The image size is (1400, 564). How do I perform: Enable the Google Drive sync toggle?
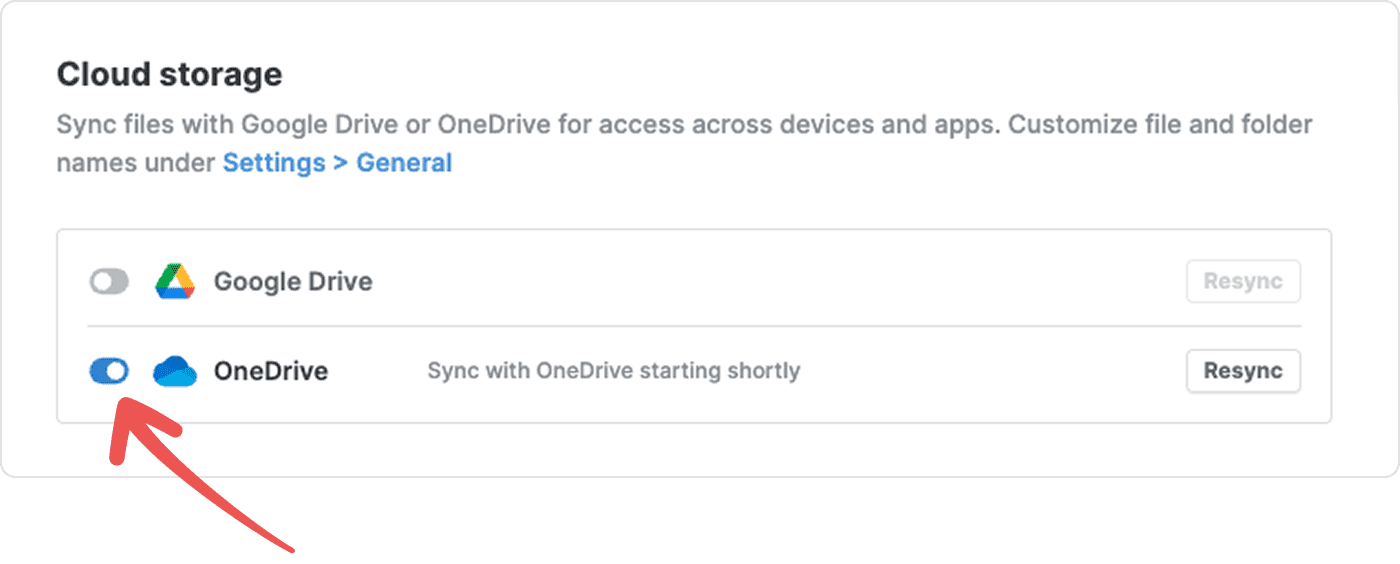click(x=109, y=282)
